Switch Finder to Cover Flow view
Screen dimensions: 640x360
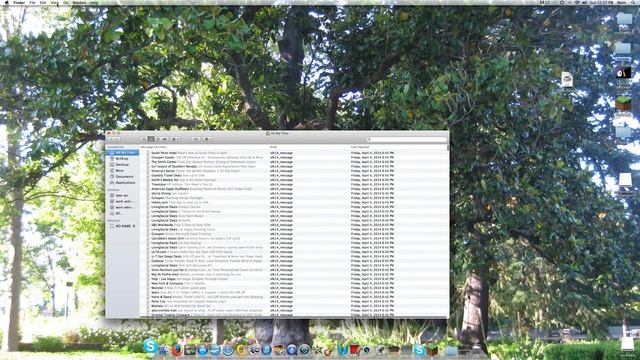coord(164,139)
